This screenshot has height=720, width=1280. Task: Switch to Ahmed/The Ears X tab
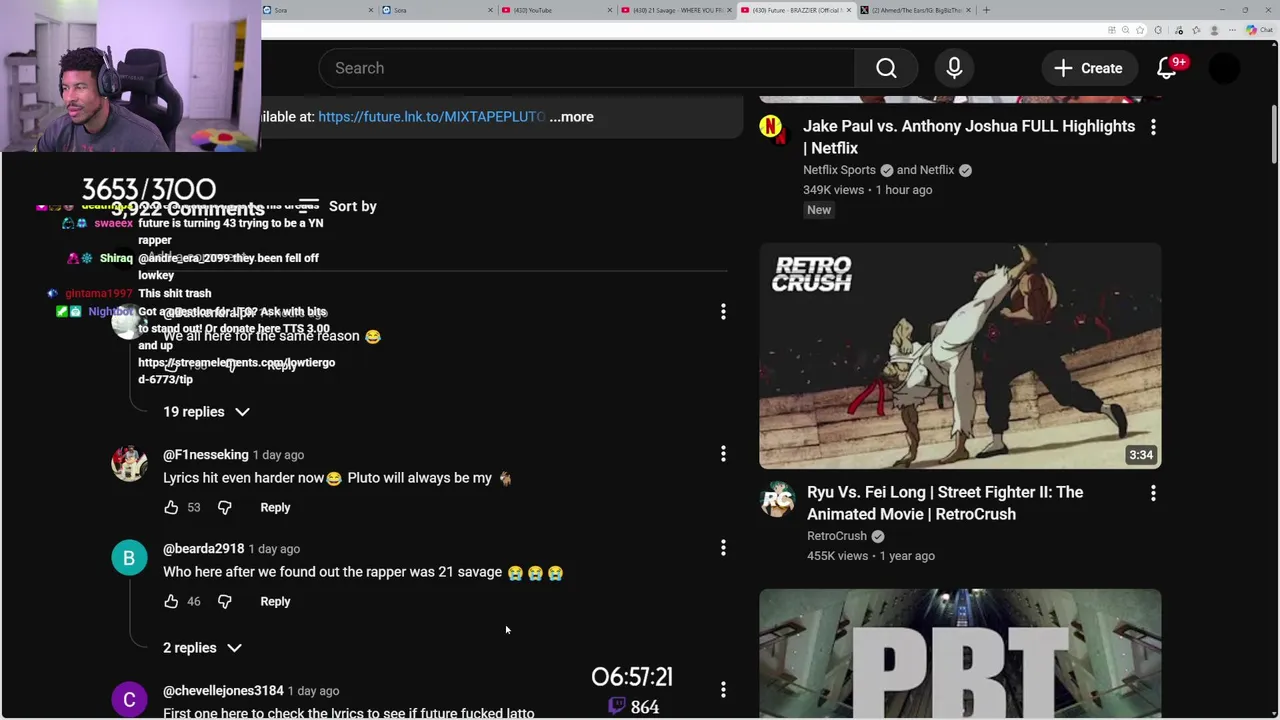point(916,10)
